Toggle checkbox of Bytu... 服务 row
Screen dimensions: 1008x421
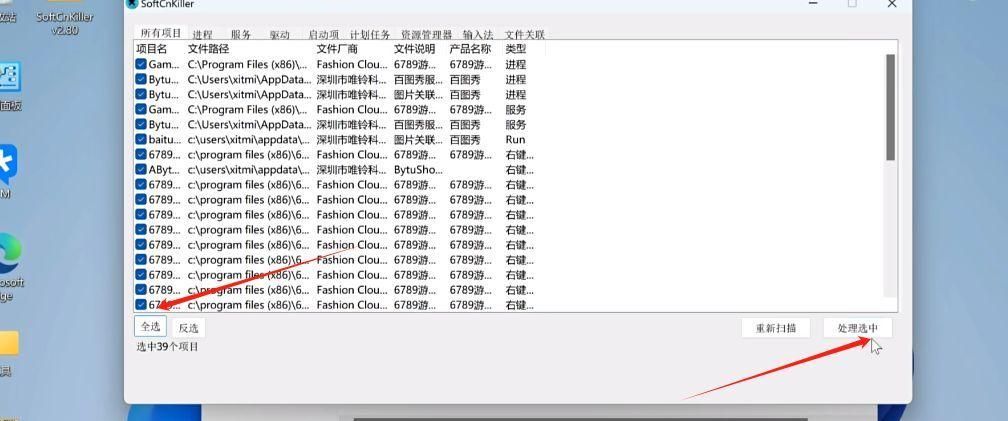[141, 125]
